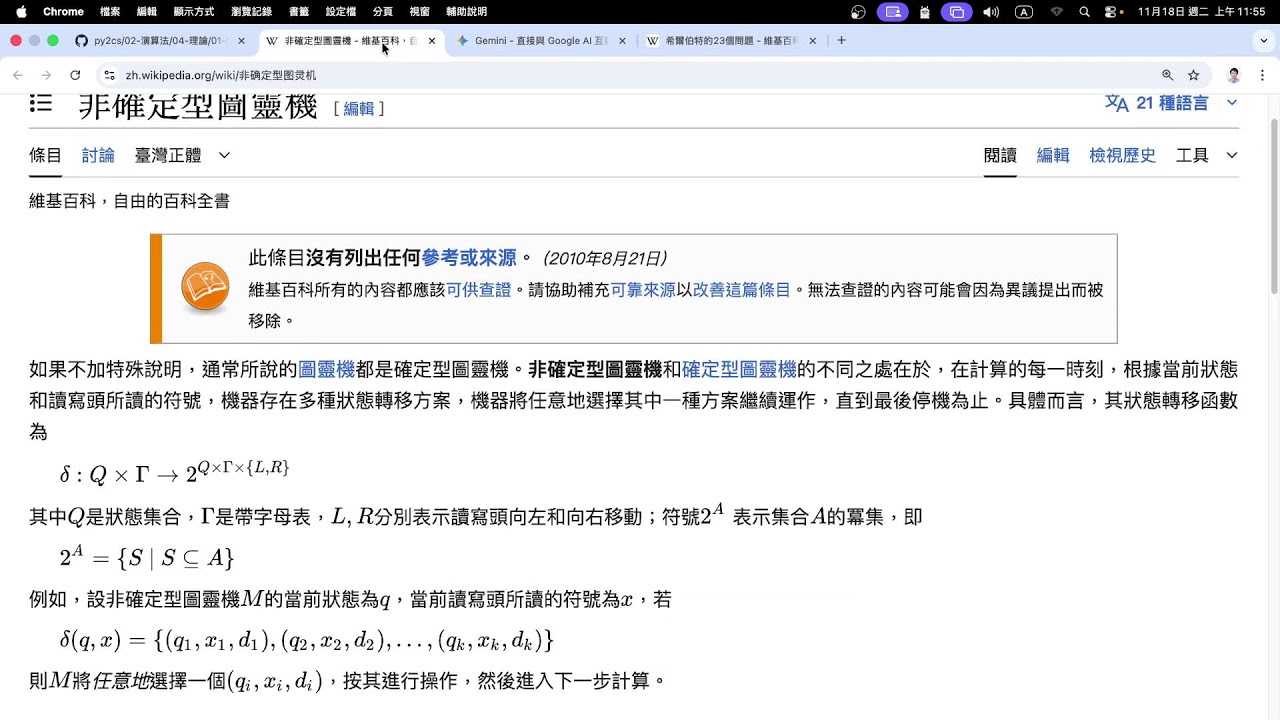Go forward to the next page
Screen dimensions: 1280x720
tap(46, 75)
